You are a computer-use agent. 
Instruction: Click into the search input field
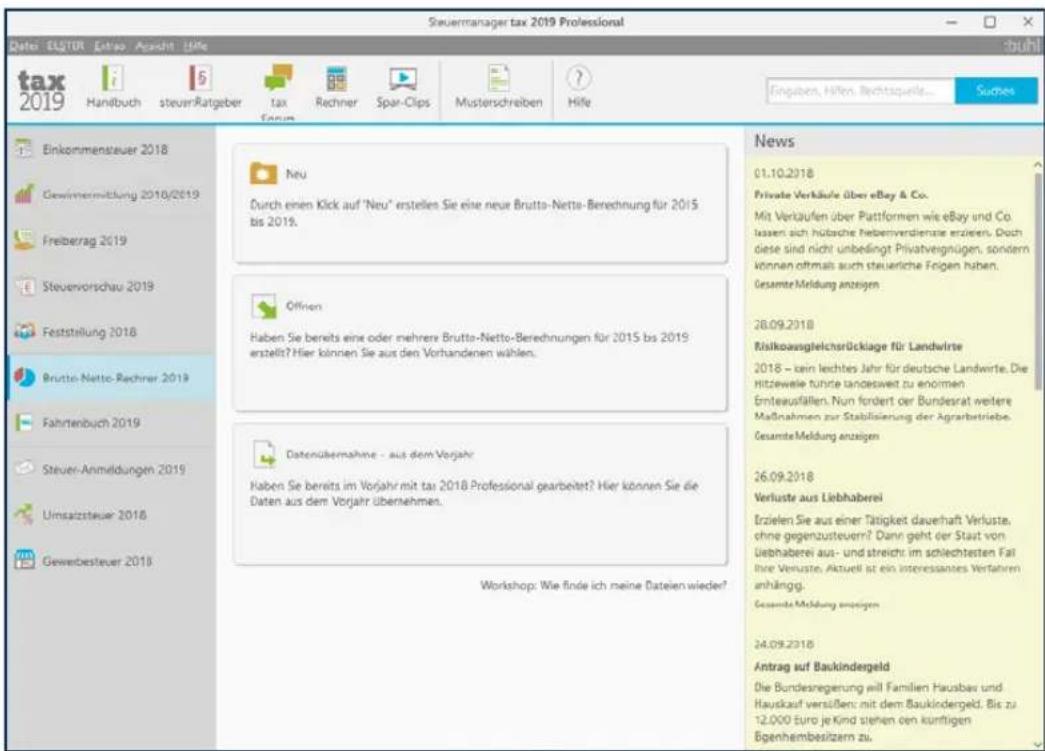[x=860, y=91]
